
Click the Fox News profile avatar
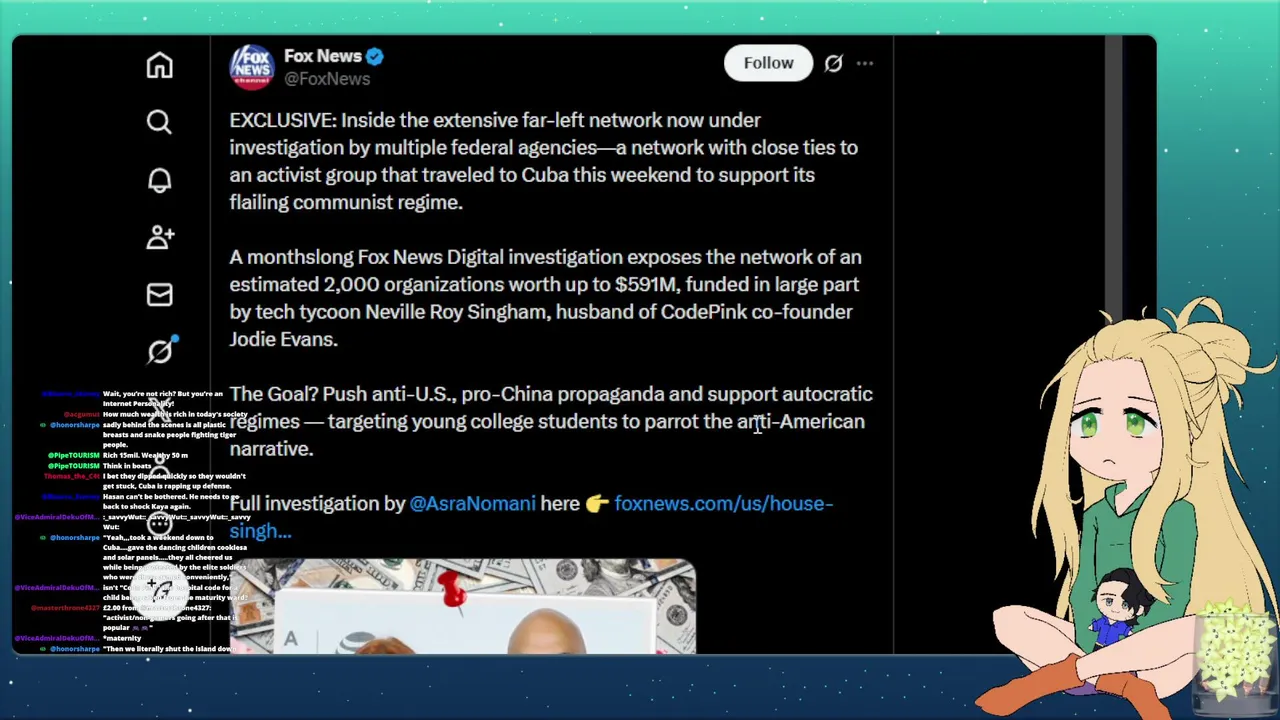[252, 67]
